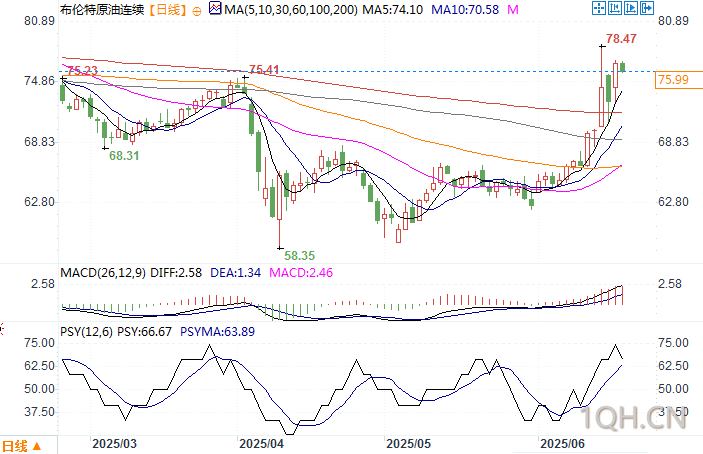Screen dimensions: 703x454
Task: Open the MA indicator chart icon
Action: coord(215,9)
